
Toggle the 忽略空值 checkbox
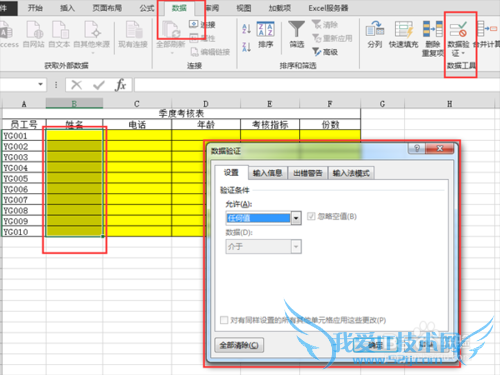coord(311,216)
